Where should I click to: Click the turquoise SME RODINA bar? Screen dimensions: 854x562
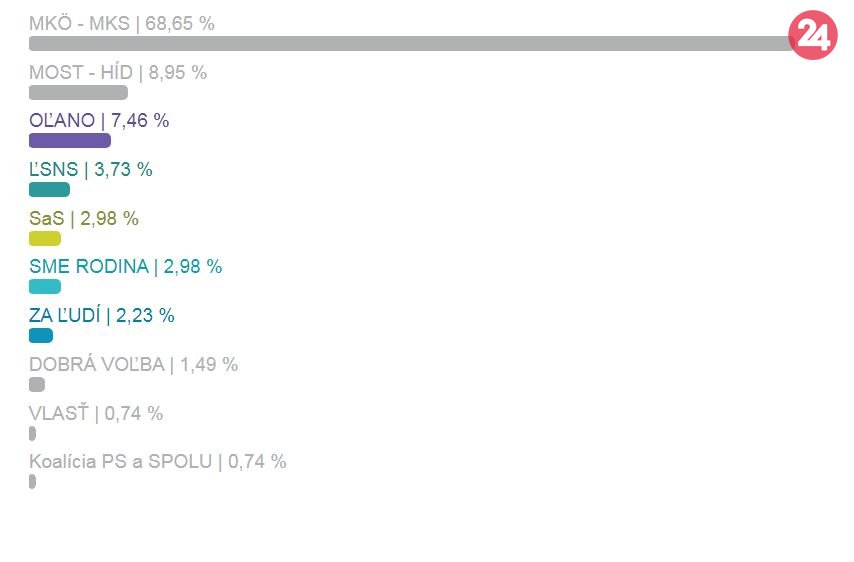[45, 287]
